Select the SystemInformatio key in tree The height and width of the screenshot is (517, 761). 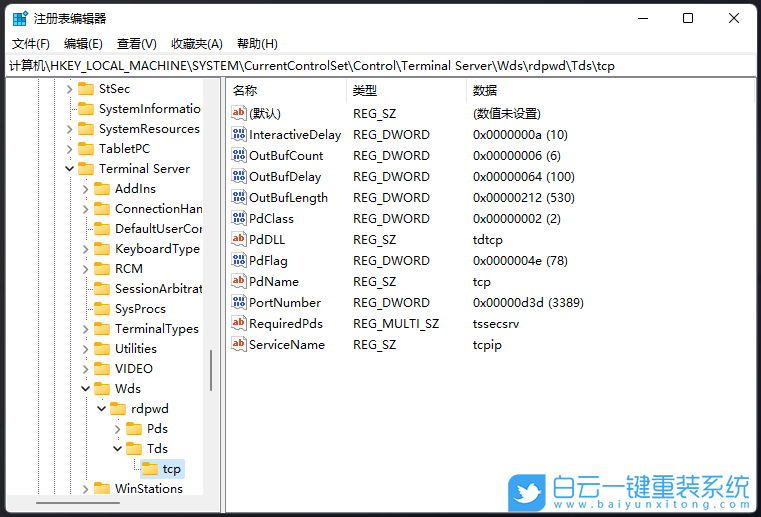click(x=149, y=109)
